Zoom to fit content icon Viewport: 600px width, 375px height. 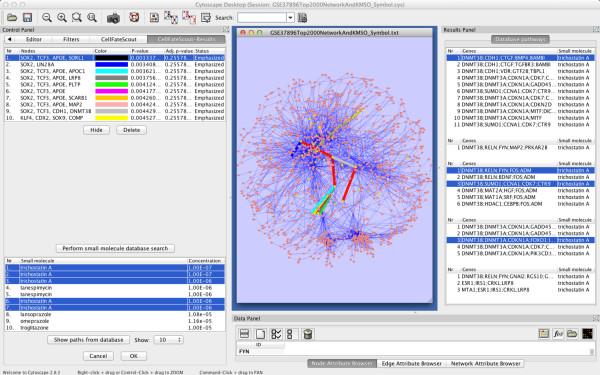91,18
